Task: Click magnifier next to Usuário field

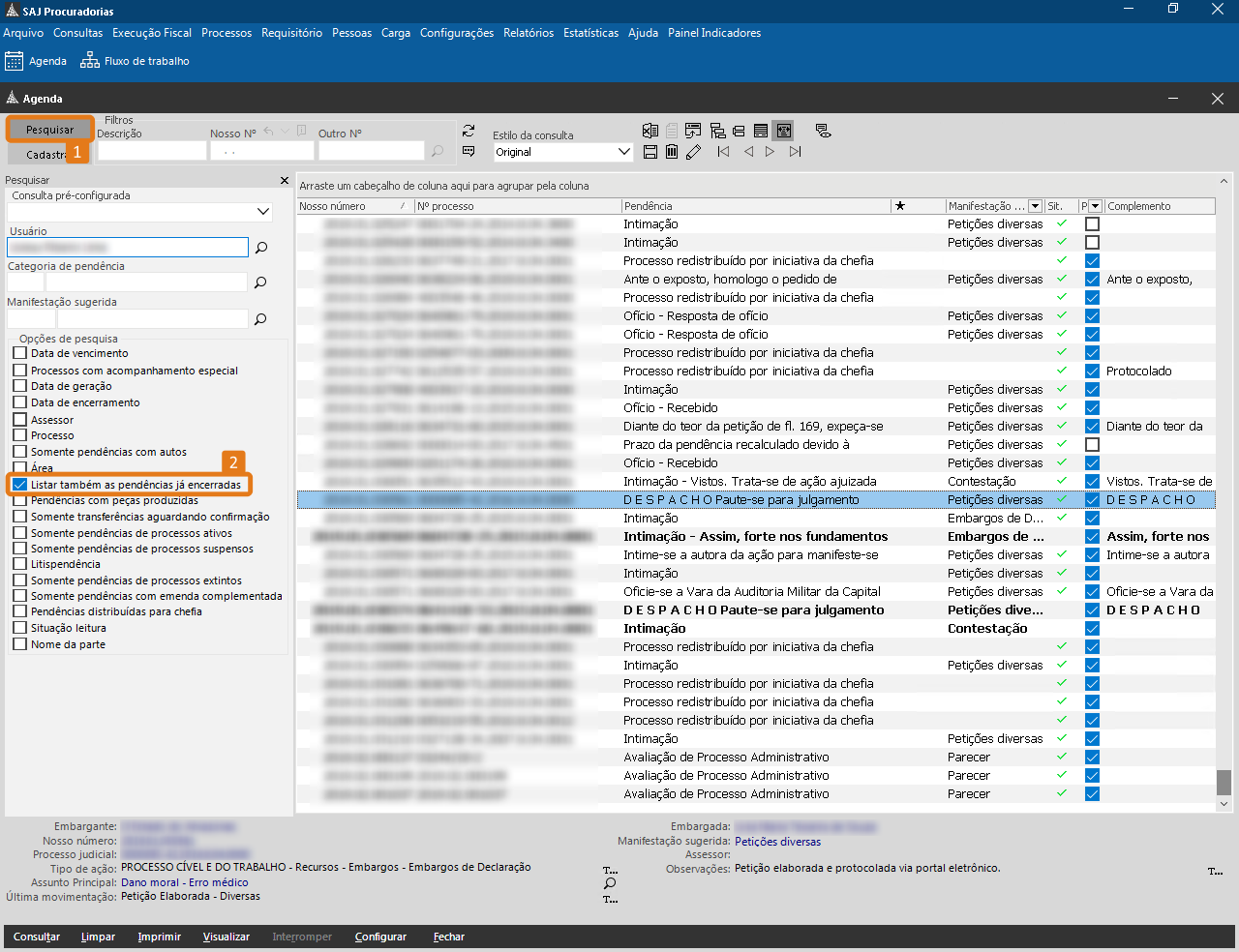Action: click(260, 248)
